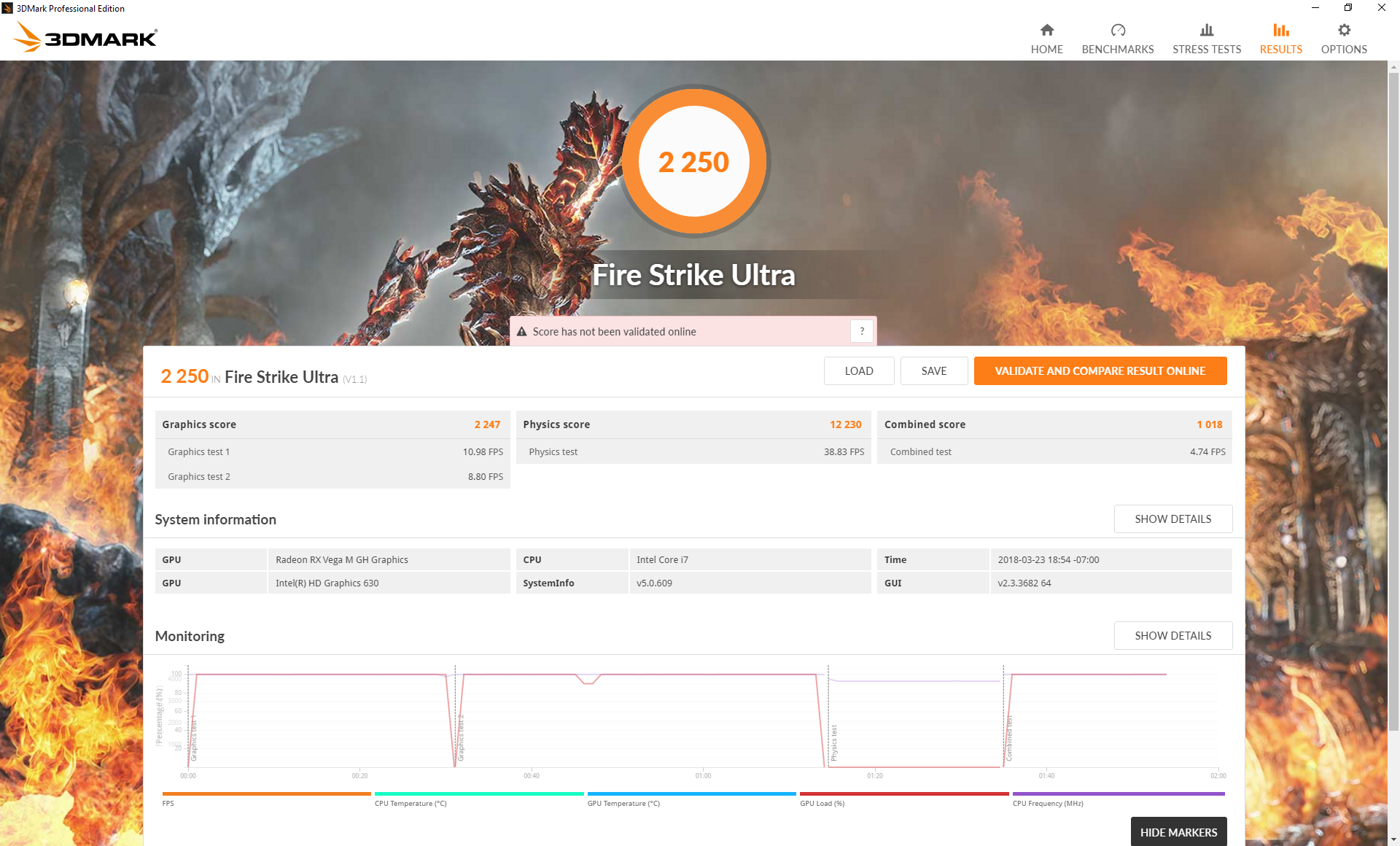Click the validation warning triangle icon

(x=522, y=332)
